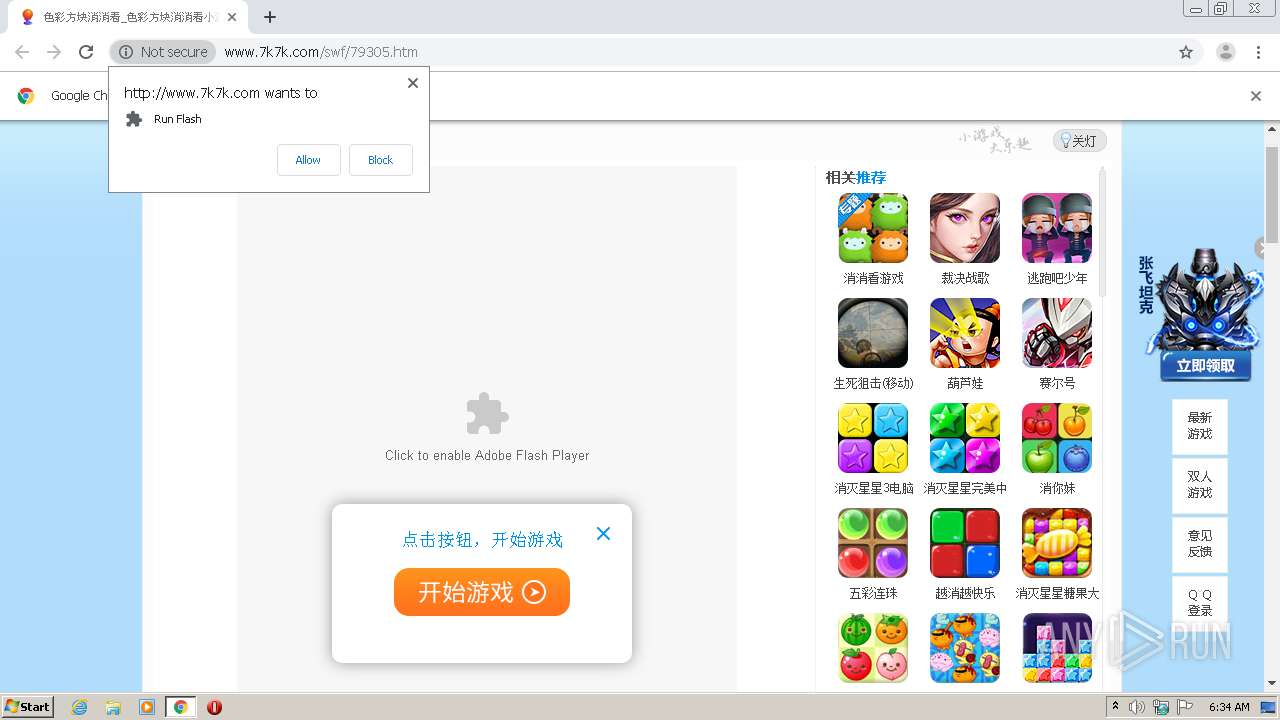Screen dimensions: 1280x720
Task: Reload the current page
Action: pos(86,52)
